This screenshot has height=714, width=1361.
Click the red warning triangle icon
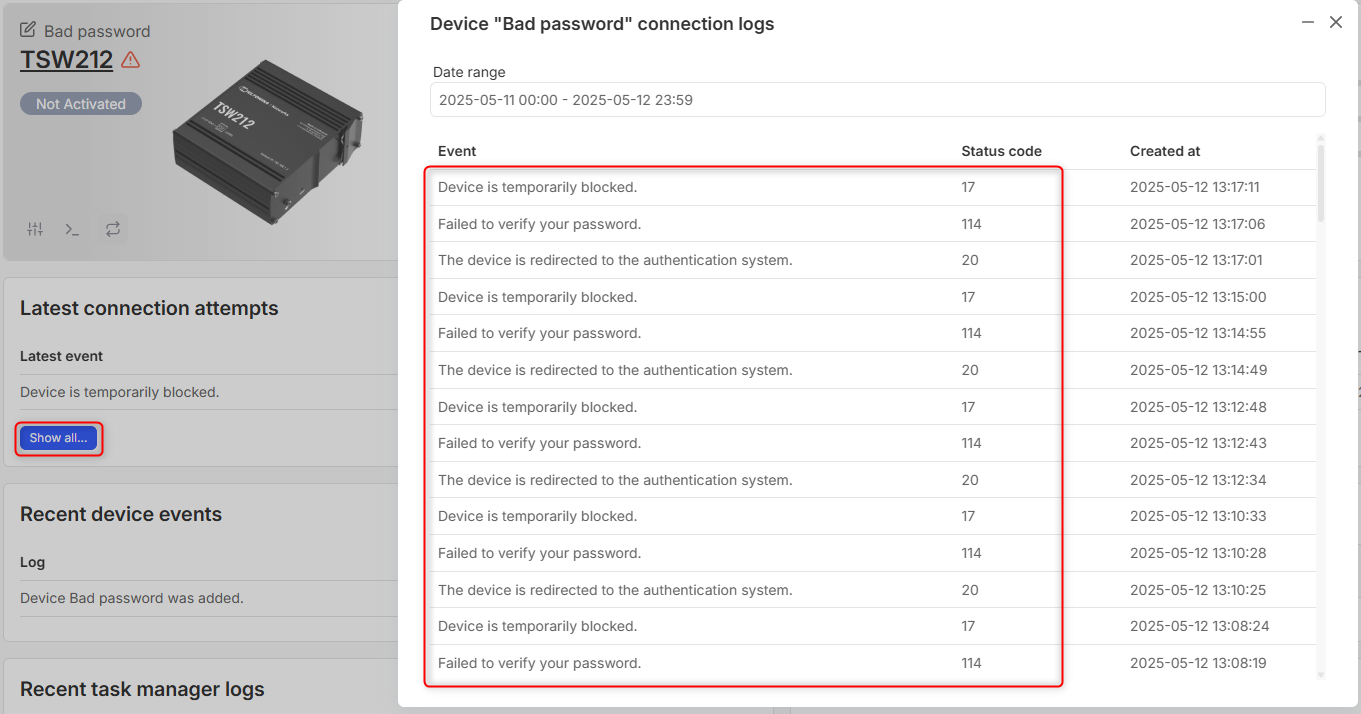(130, 60)
